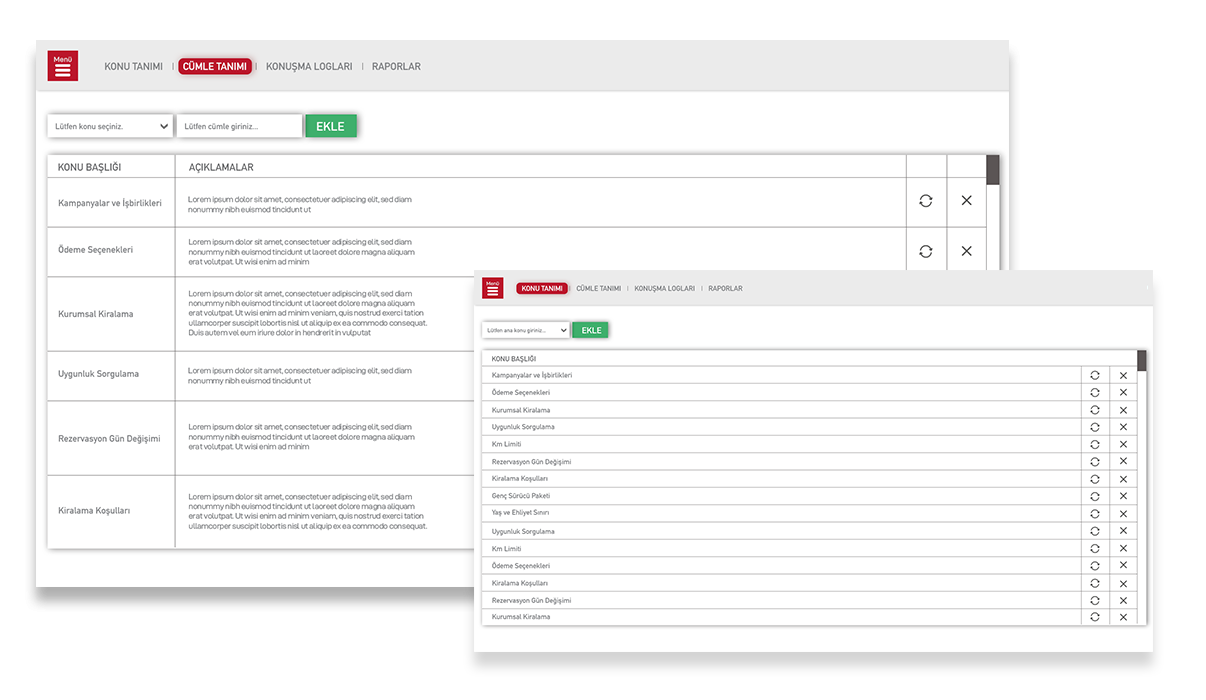Viewport: 1206px width, 700px height.
Task: Remove the Yaş ve Ehliyet Sınırı topic
Action: click(x=1123, y=513)
